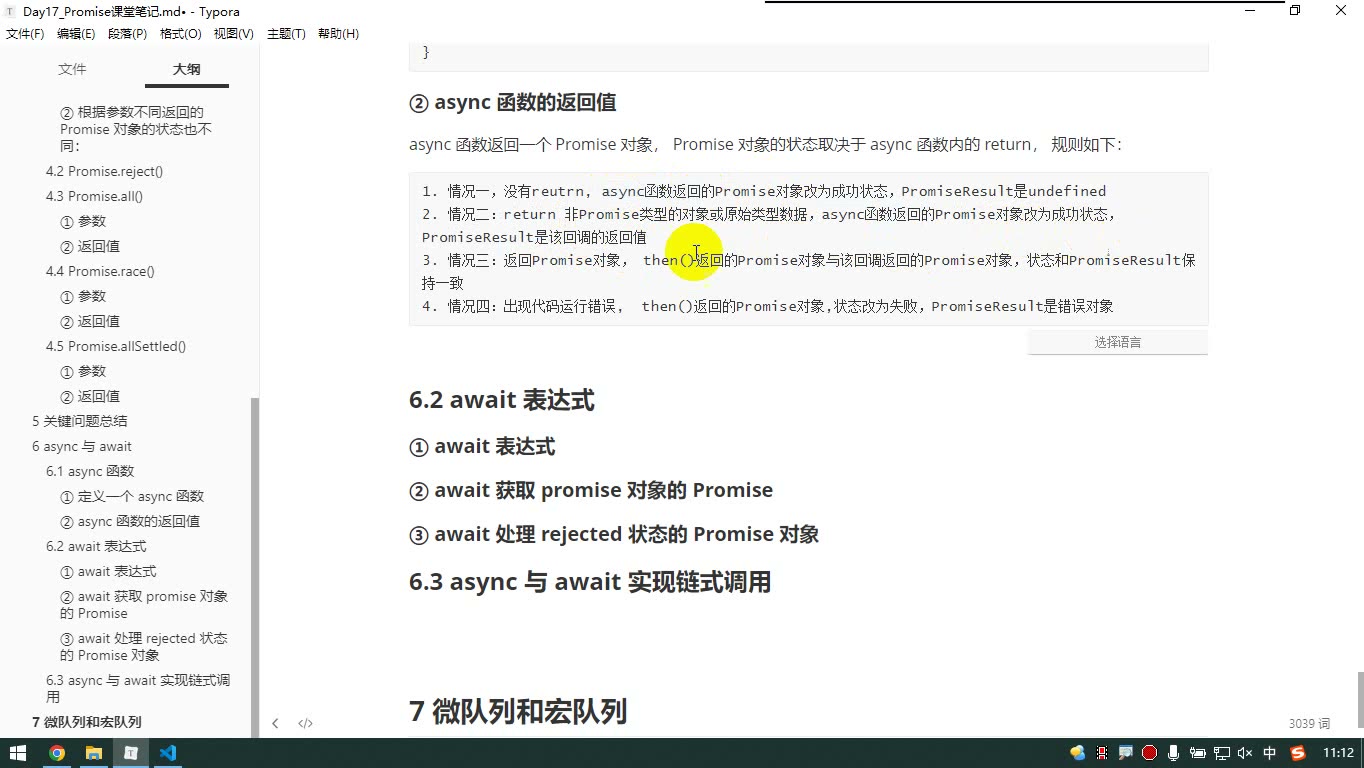Toggle source code mode icon

click(x=305, y=723)
